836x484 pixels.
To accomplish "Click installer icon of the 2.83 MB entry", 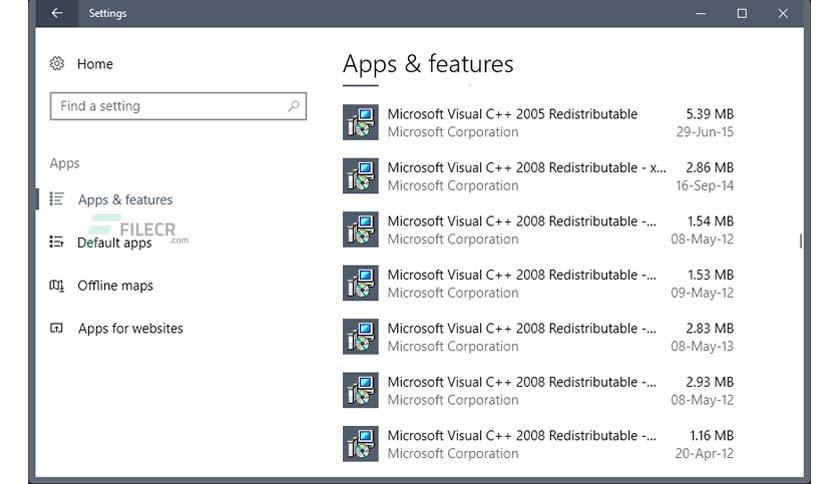I will (x=360, y=337).
